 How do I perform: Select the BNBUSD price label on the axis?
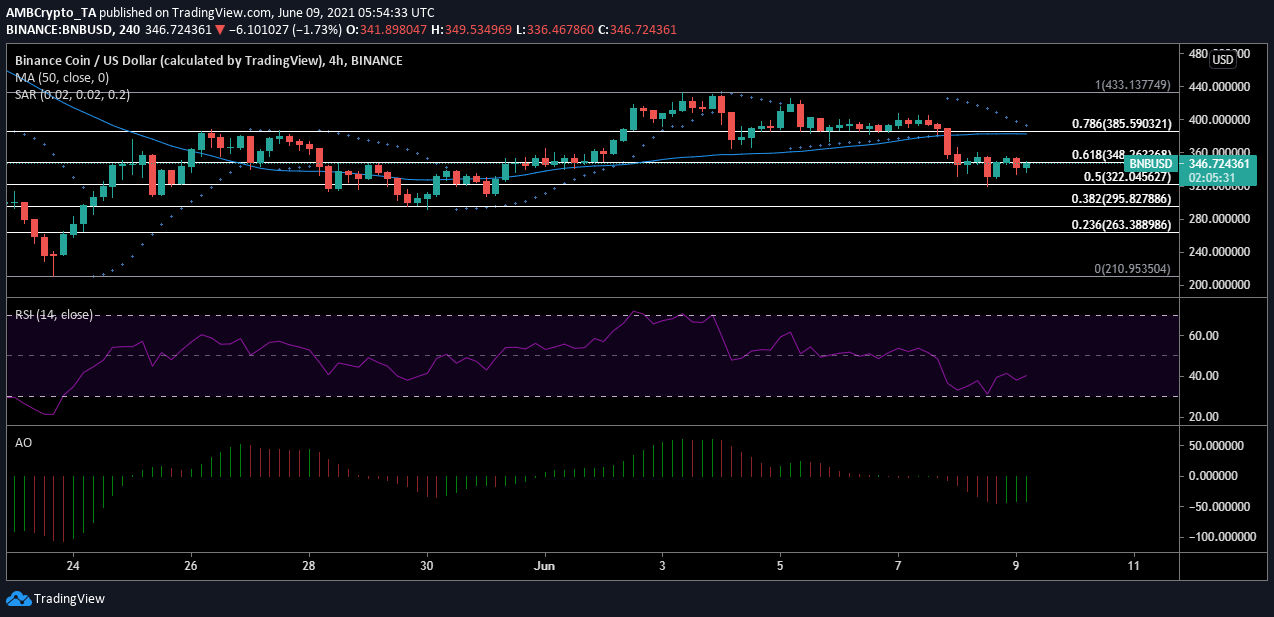point(1152,161)
